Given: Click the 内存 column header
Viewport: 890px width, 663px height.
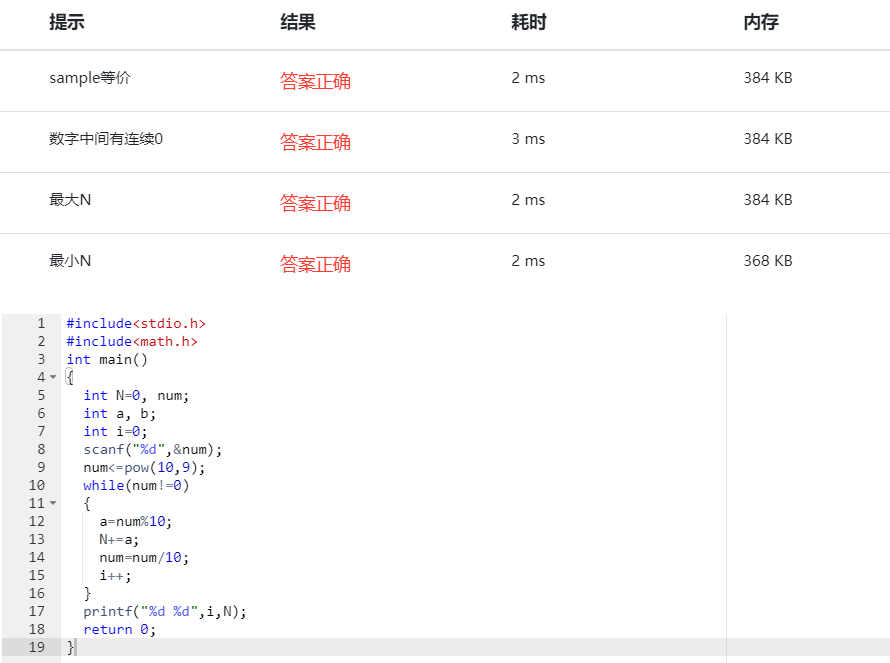Looking at the screenshot, I should pyautogui.click(x=760, y=22).
